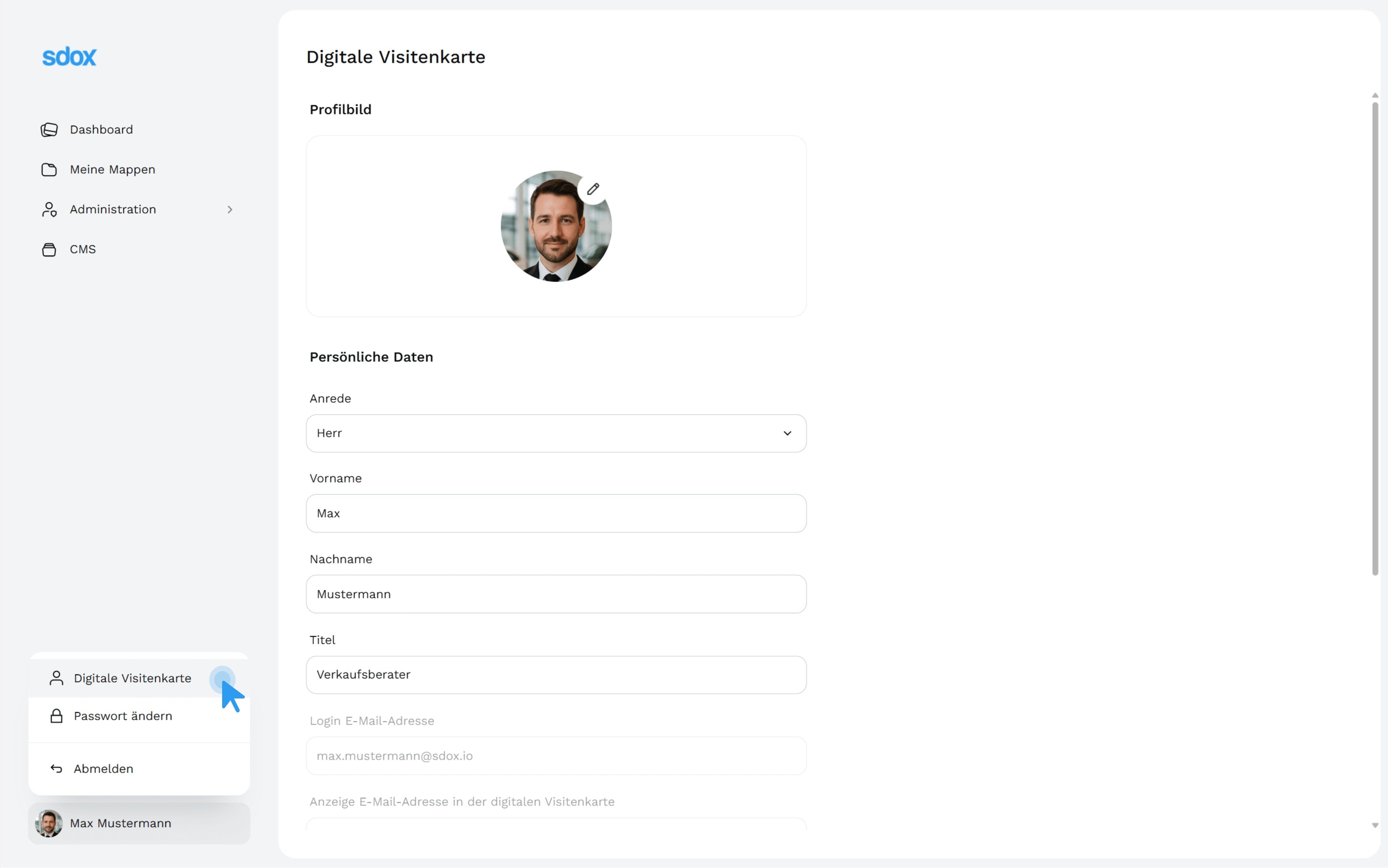The width and height of the screenshot is (1388, 868).
Task: Click the Max Mustermann user button
Action: (x=139, y=823)
